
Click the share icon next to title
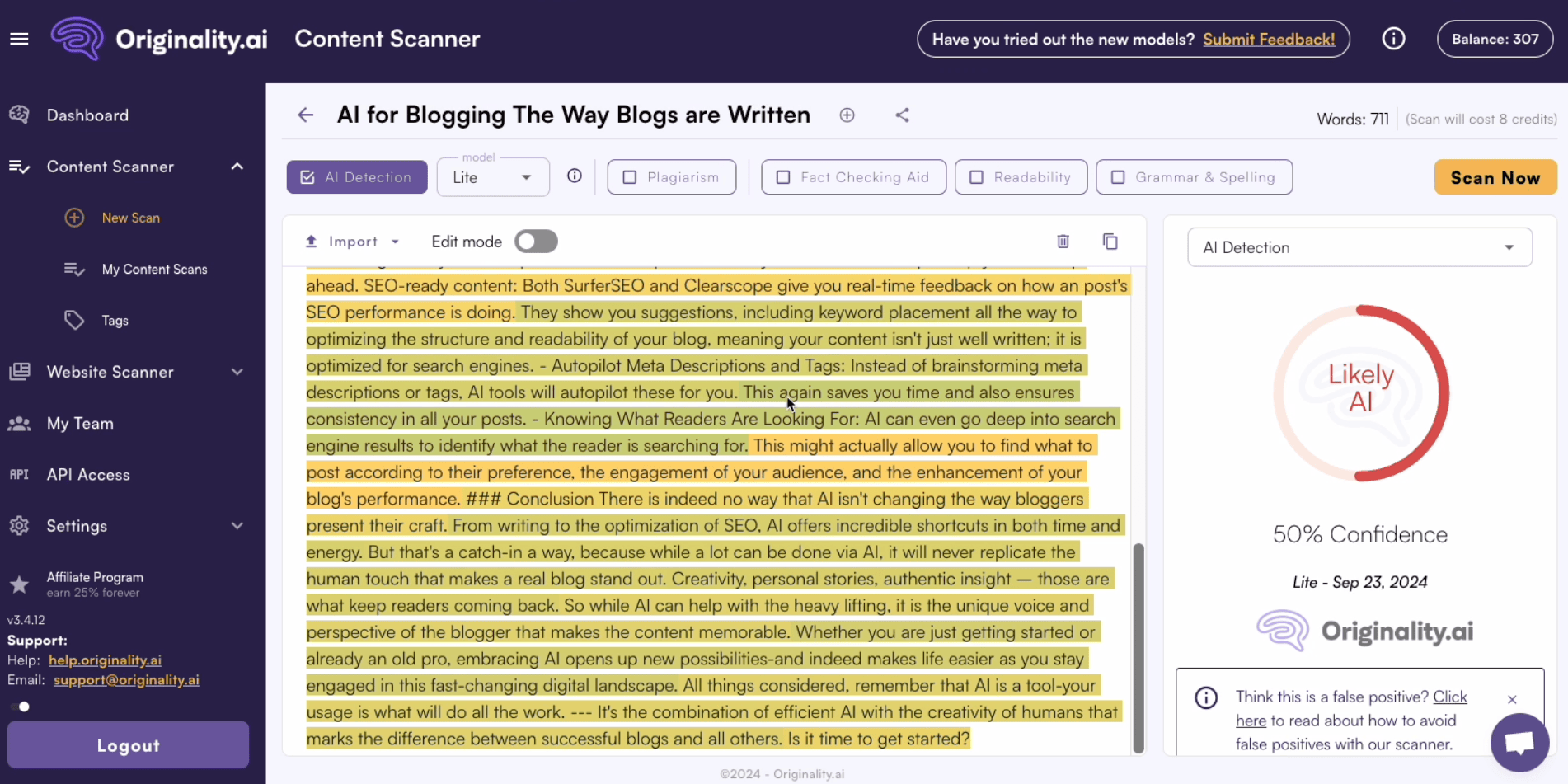tap(903, 115)
